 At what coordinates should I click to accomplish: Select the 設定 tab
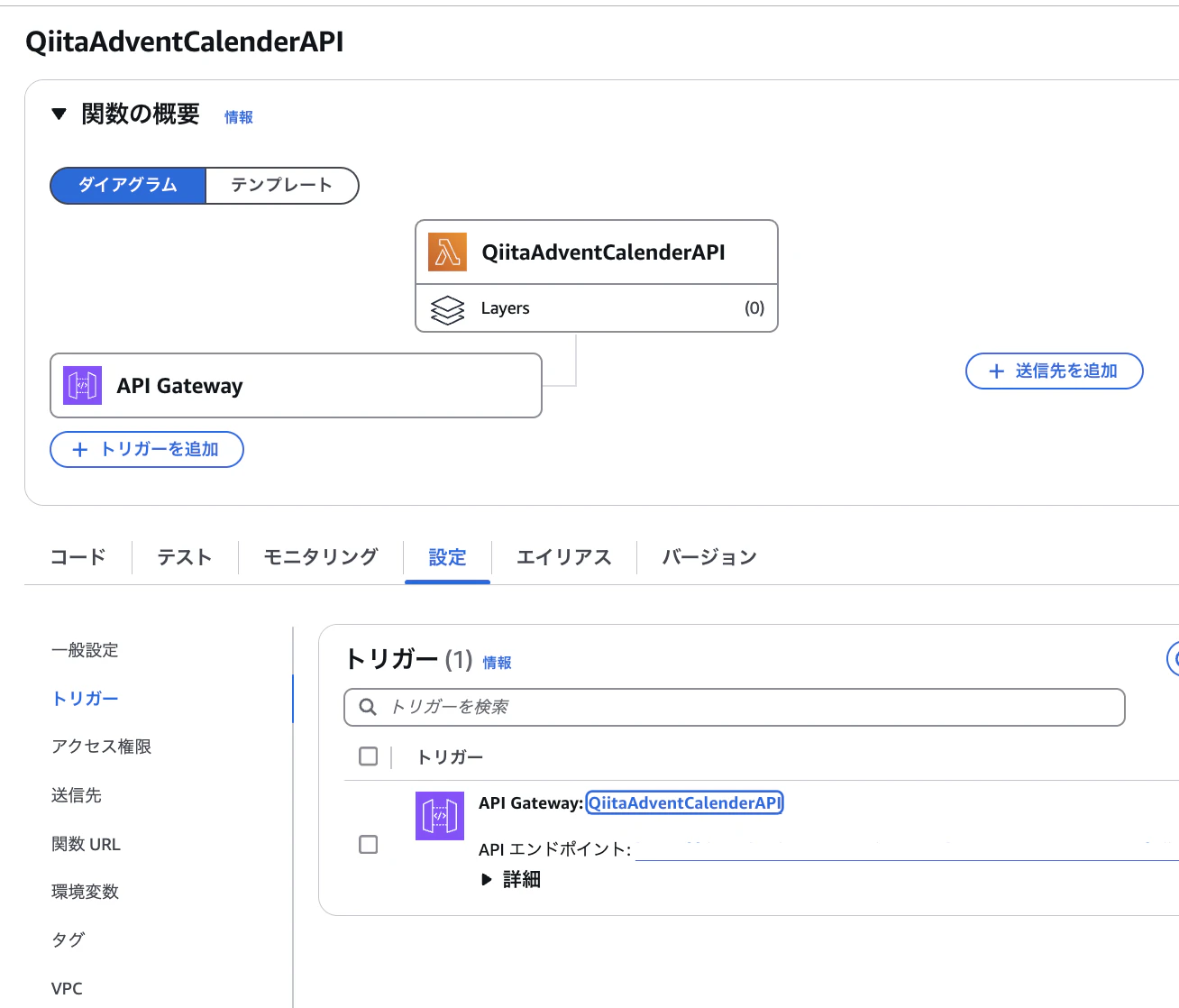[447, 557]
